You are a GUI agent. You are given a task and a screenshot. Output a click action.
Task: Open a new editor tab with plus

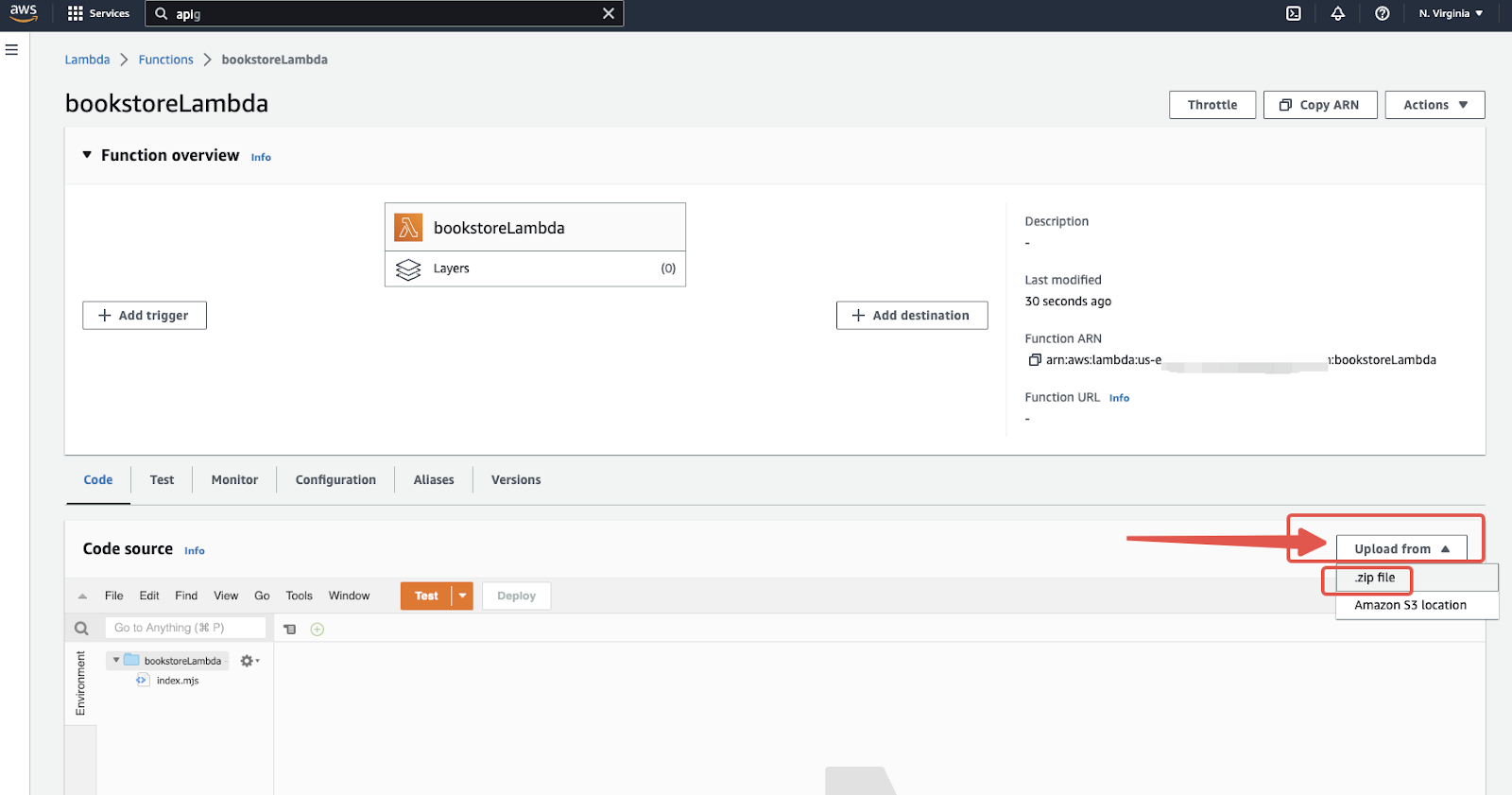click(x=318, y=630)
